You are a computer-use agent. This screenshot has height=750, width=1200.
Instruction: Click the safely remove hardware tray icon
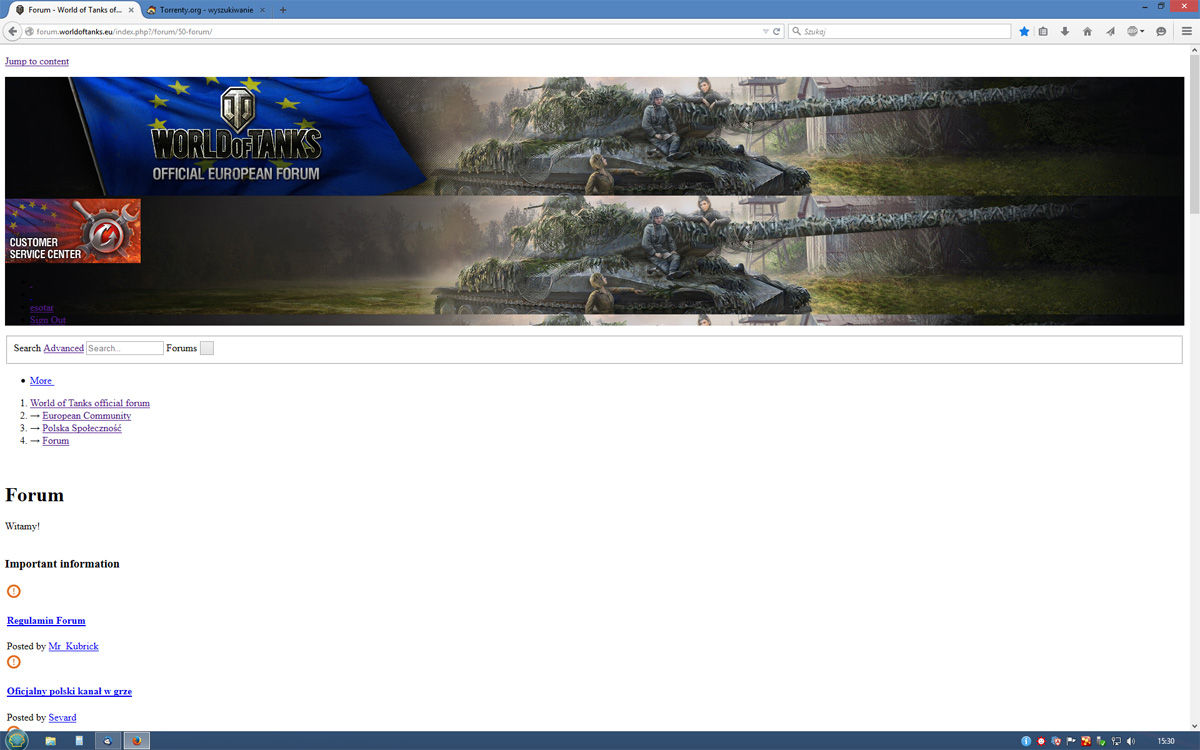[1101, 741]
